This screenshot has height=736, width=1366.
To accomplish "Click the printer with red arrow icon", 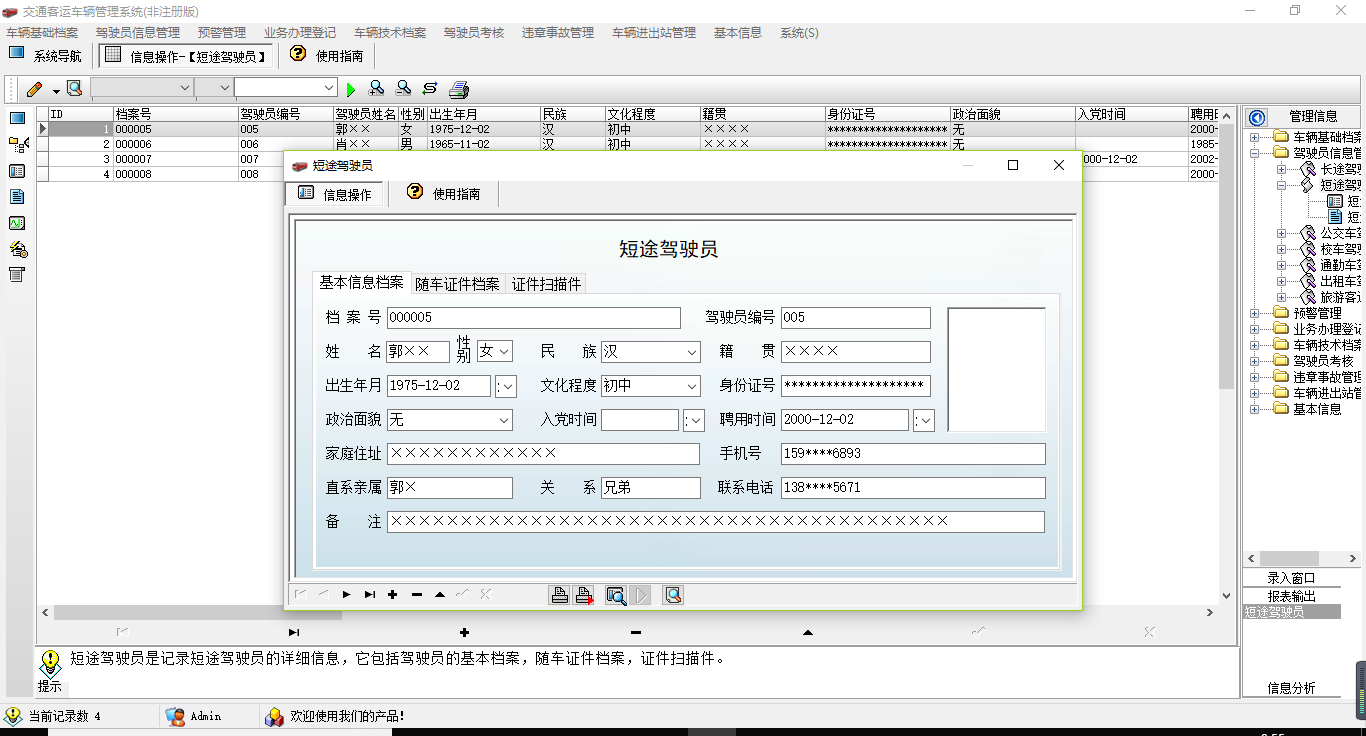I will point(585,595).
